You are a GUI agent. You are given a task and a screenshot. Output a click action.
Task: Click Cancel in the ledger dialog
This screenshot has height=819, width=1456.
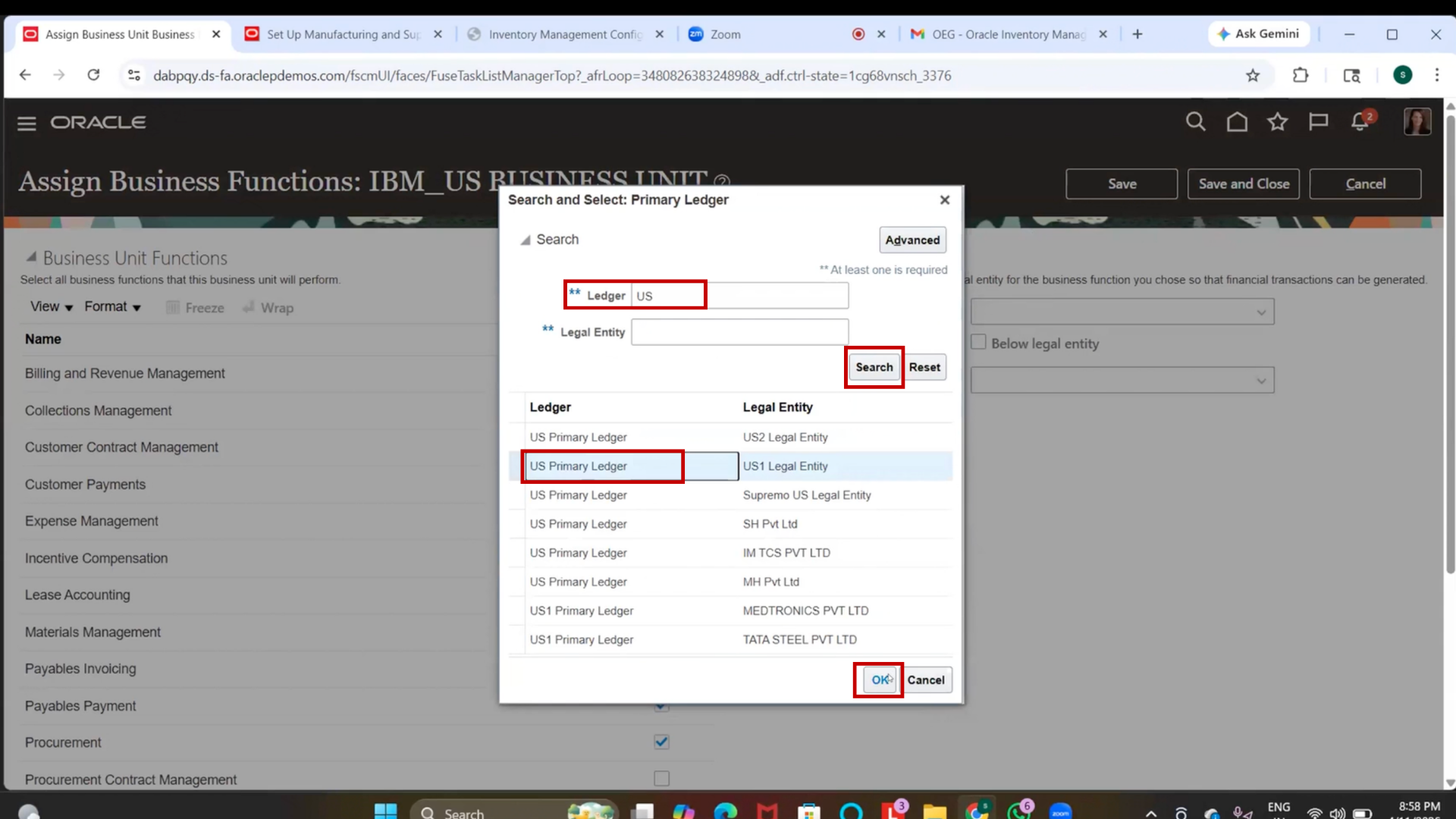coord(926,679)
